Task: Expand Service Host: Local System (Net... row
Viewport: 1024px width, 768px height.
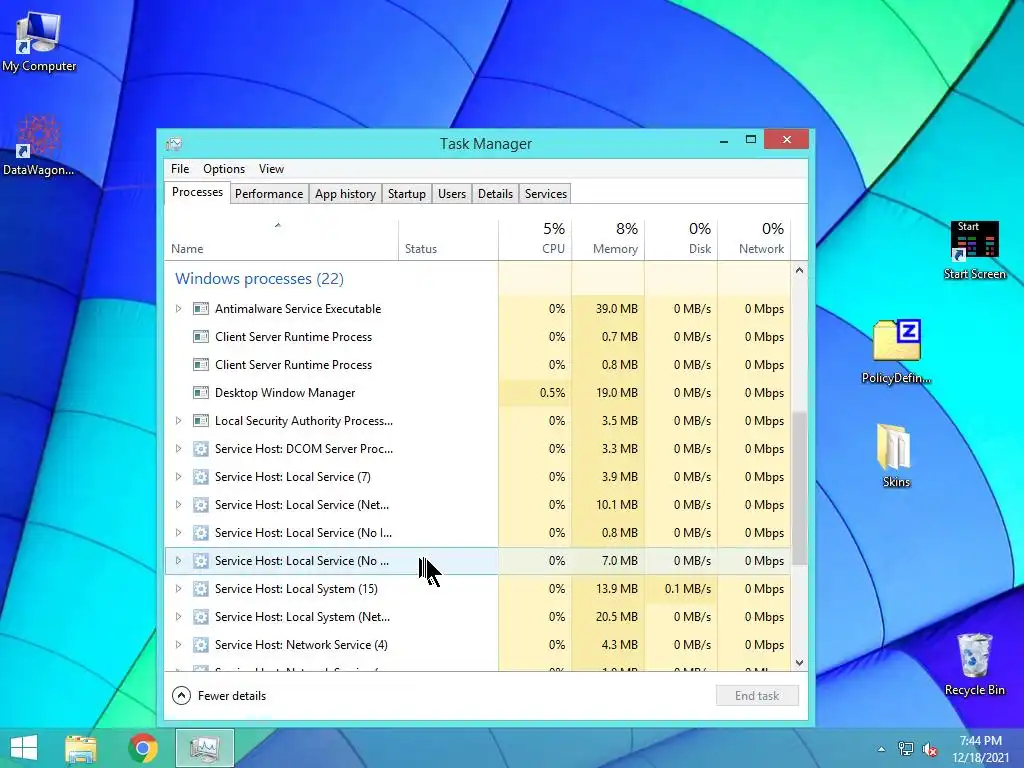Action: 178,617
